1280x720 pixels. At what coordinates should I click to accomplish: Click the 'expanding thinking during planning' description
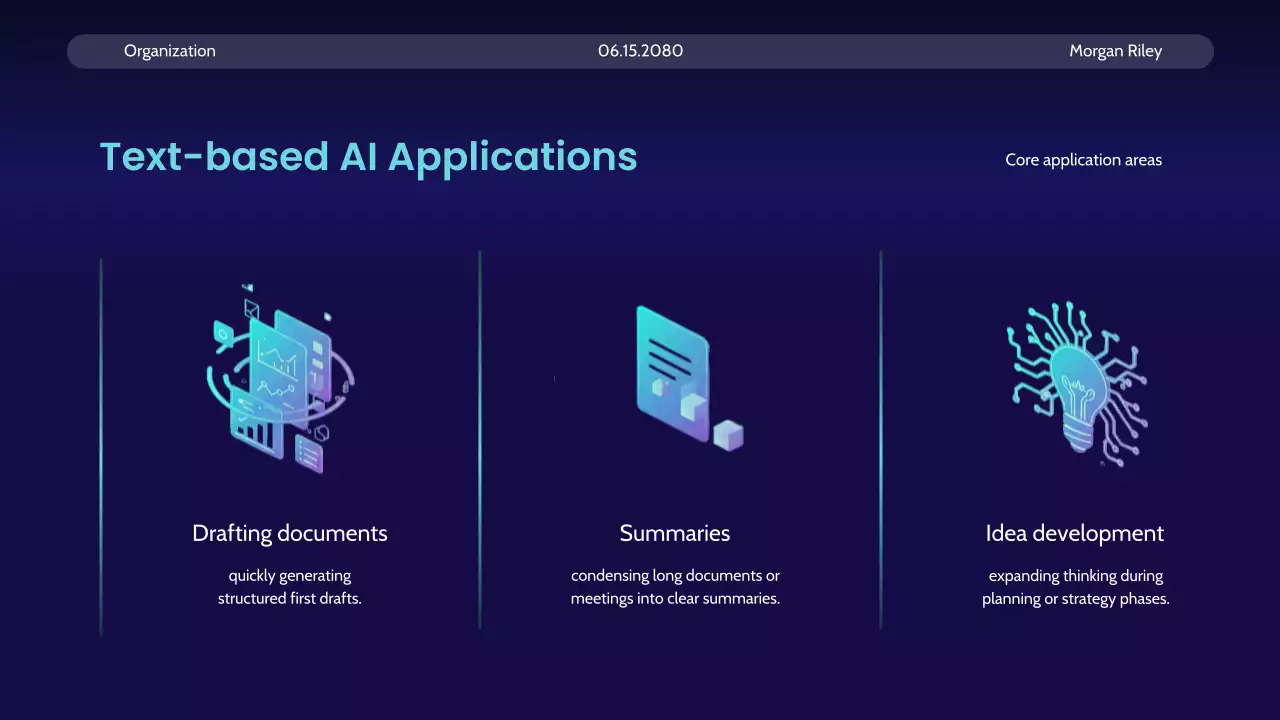coord(1075,587)
